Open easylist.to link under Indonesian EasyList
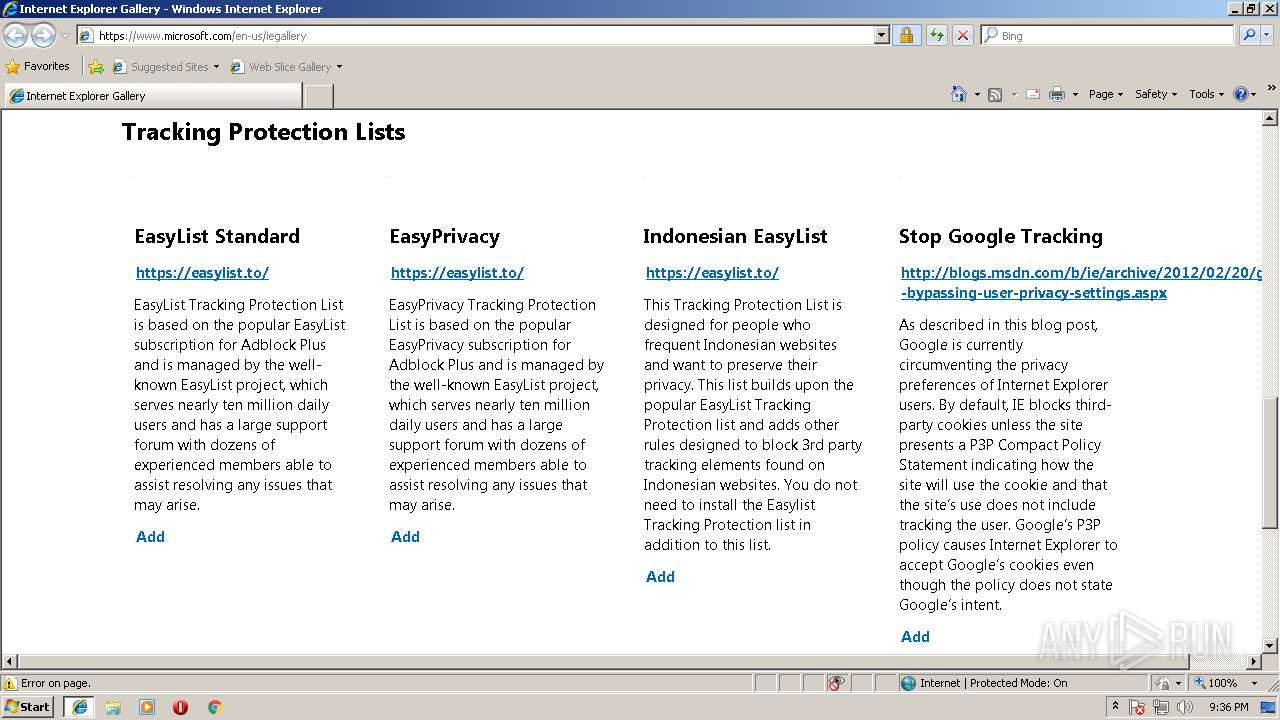 pyautogui.click(x=712, y=273)
